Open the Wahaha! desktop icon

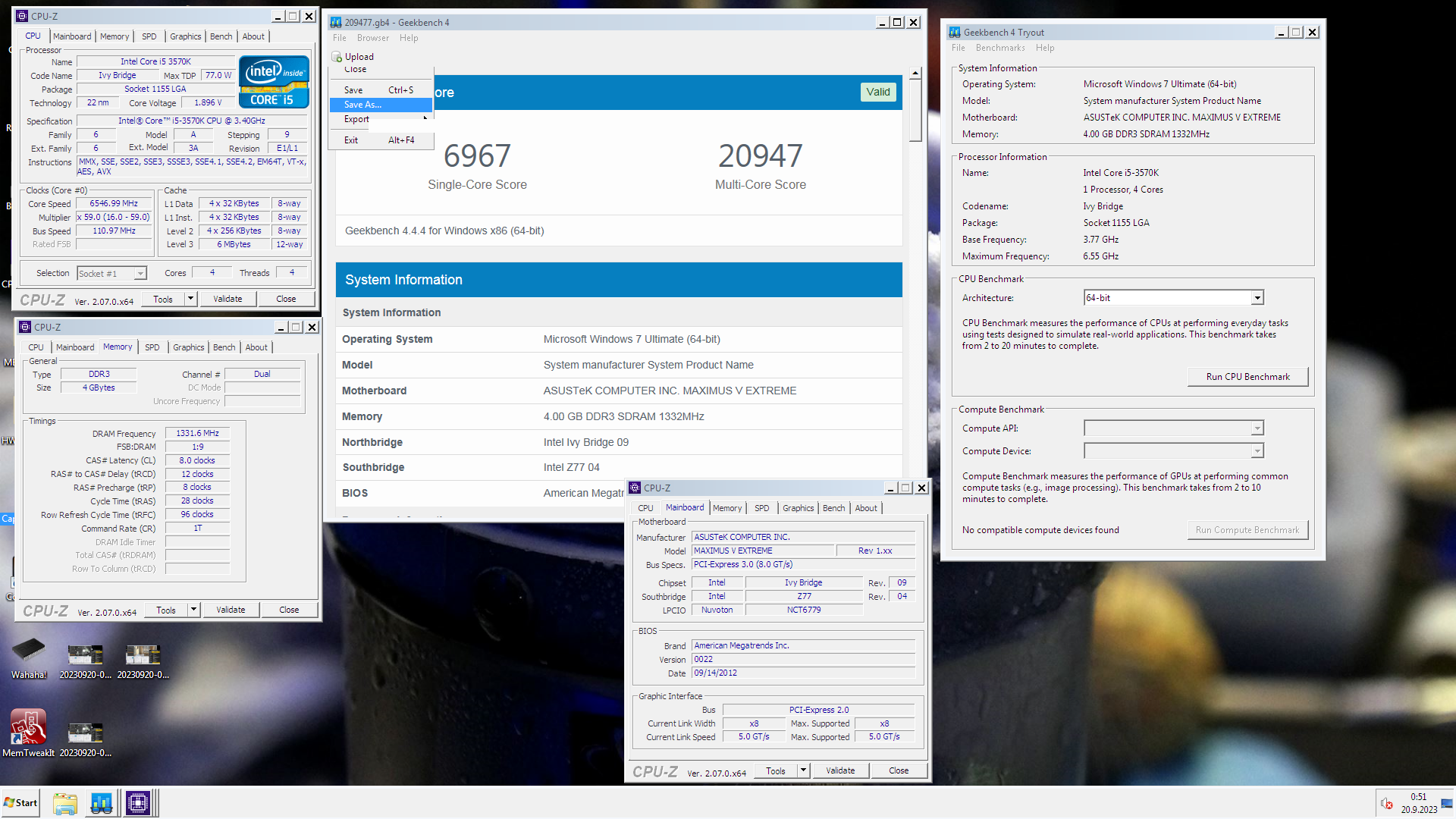(x=29, y=658)
